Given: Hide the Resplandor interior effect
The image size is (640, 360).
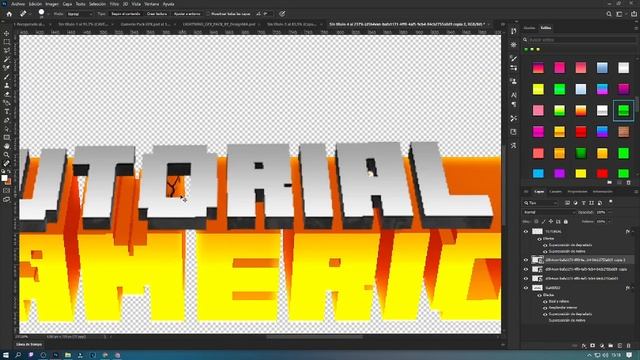Looking at the screenshot, I should (545, 308).
